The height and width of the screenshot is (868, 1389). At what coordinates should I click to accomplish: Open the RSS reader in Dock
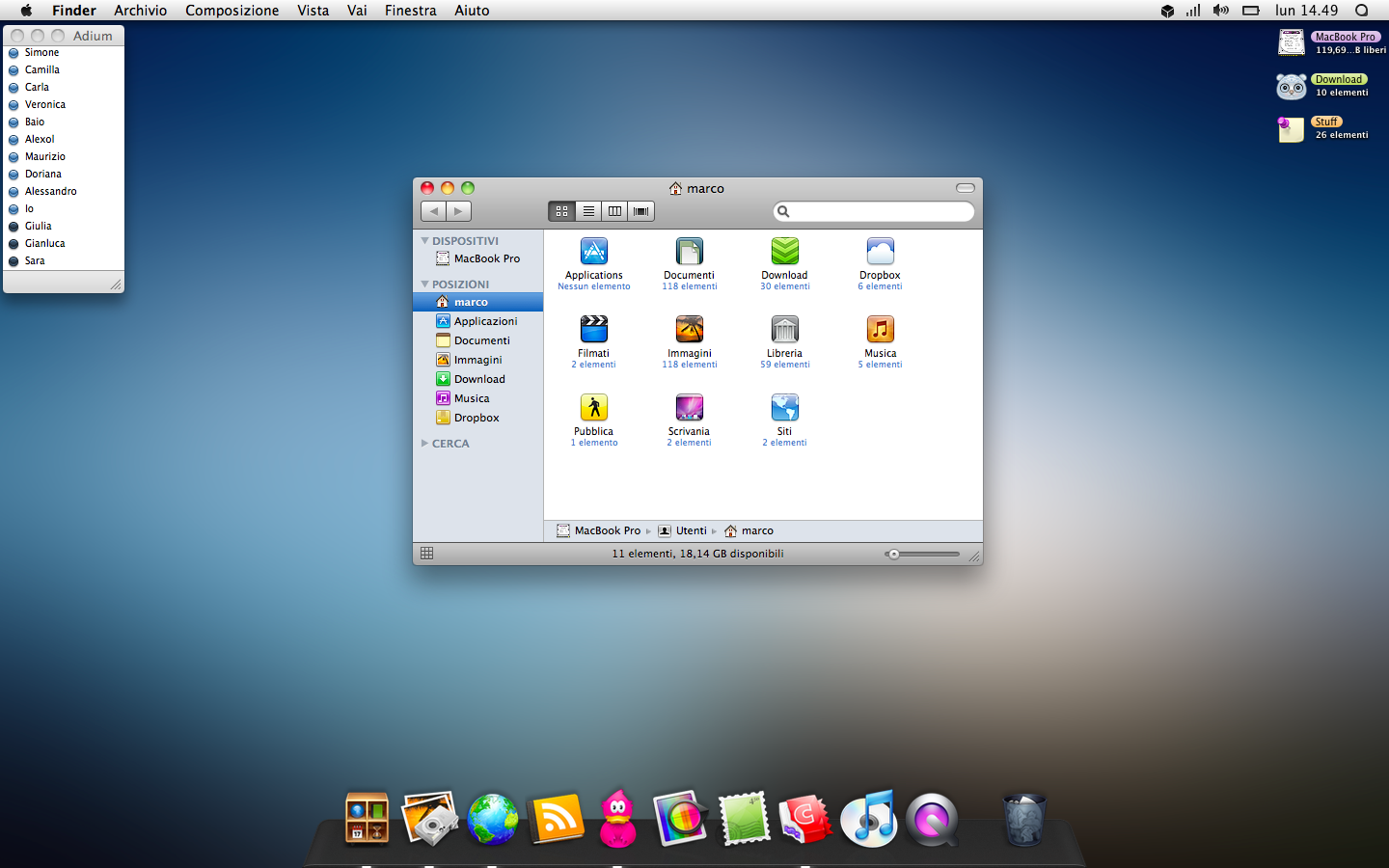coord(557,819)
